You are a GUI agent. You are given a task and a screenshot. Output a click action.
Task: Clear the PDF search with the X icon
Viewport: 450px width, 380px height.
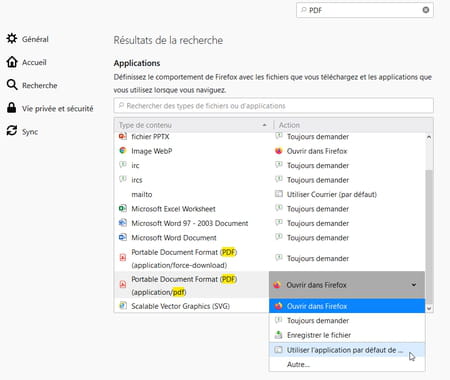[426, 10]
